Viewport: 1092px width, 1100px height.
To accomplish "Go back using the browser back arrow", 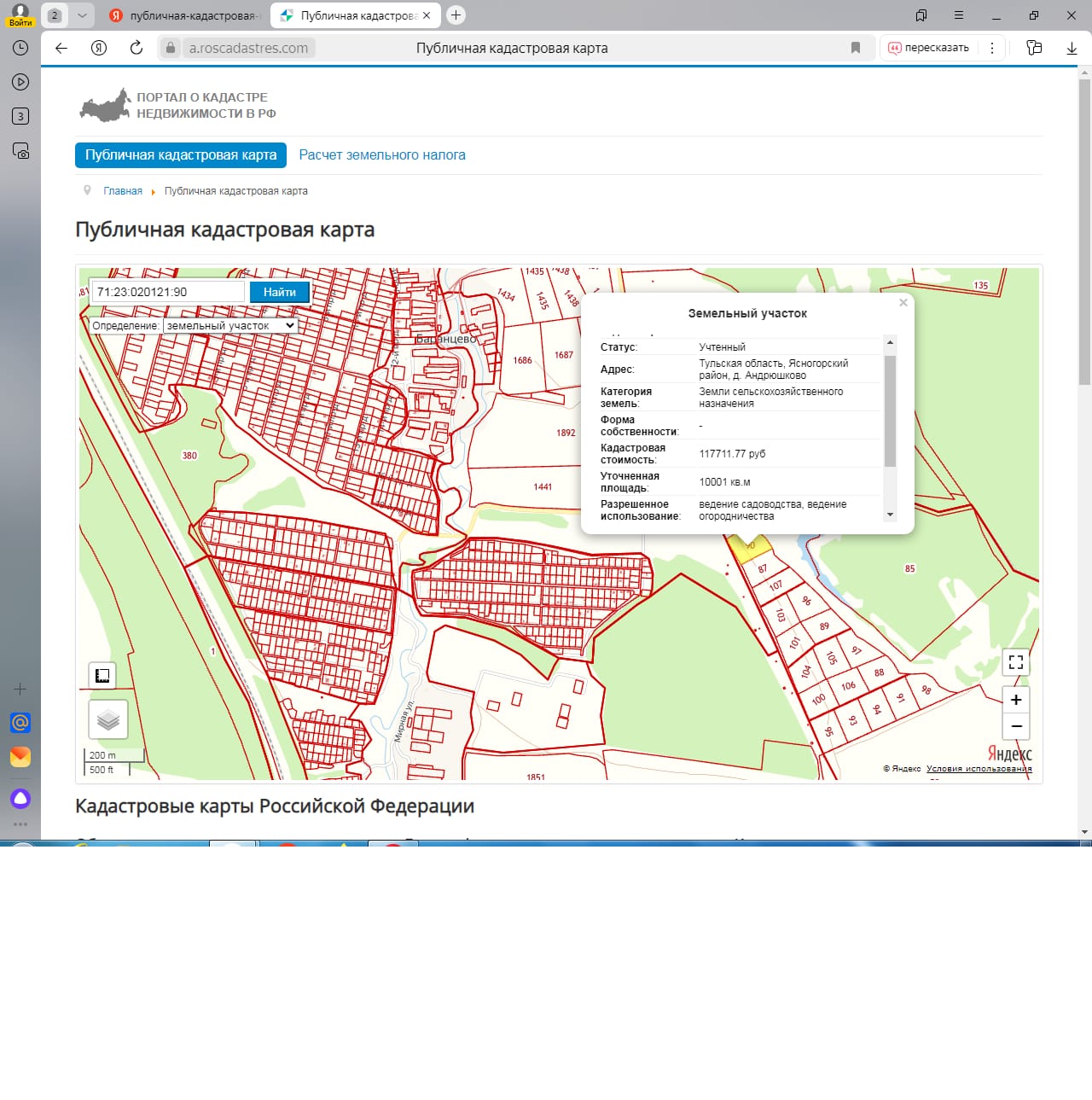I will click(x=61, y=48).
